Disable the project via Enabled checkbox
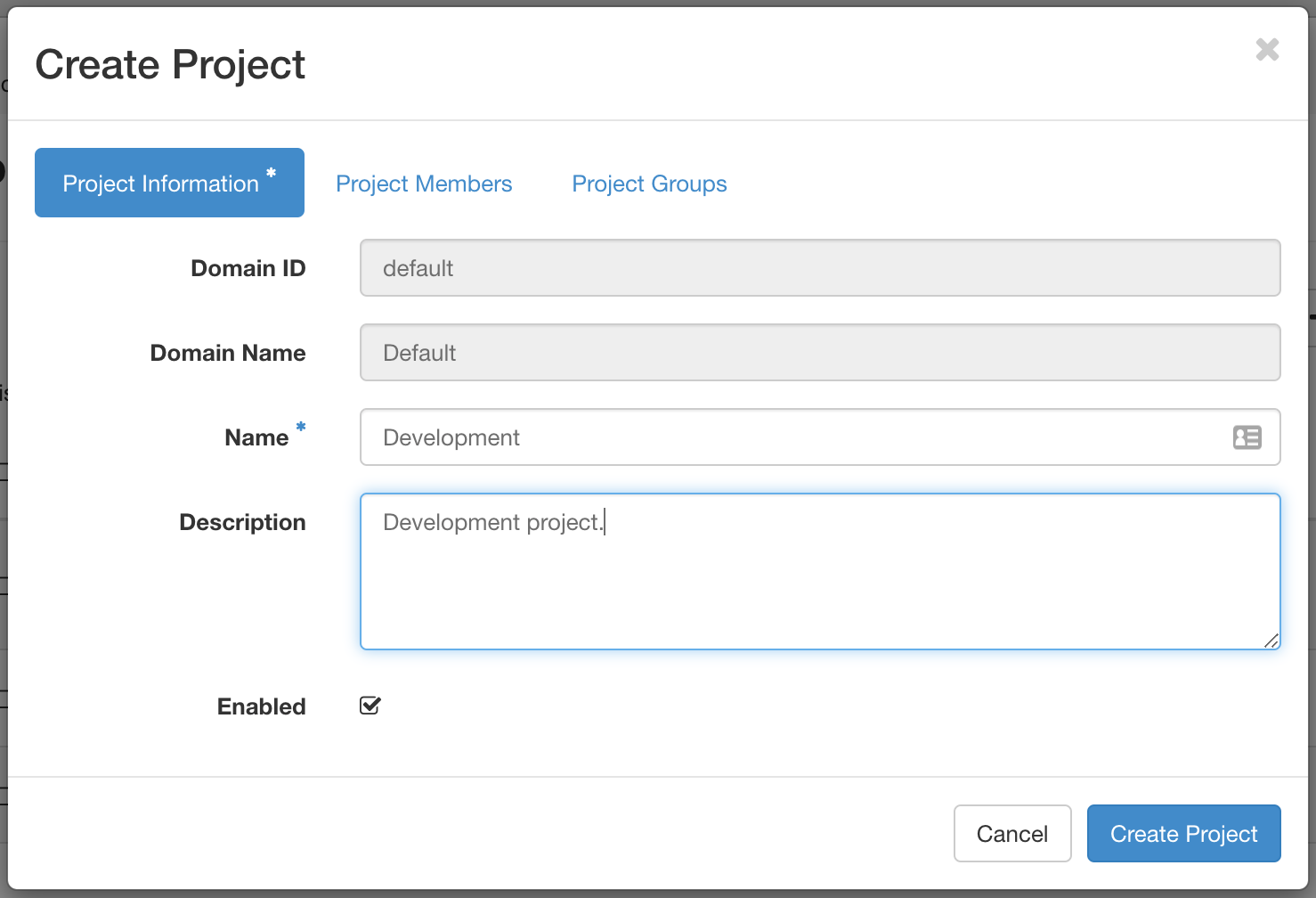This screenshot has height=898, width=1316. tap(370, 706)
